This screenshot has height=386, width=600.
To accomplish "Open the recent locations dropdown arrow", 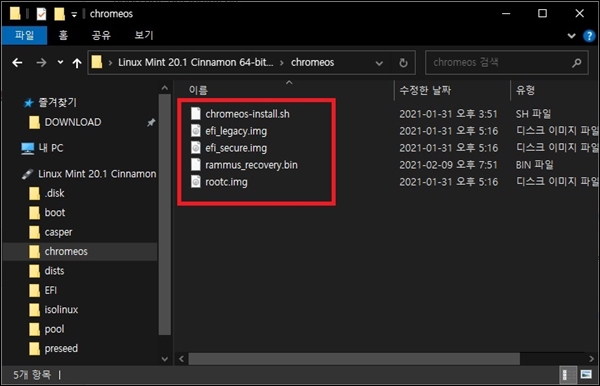I will click(x=60, y=62).
